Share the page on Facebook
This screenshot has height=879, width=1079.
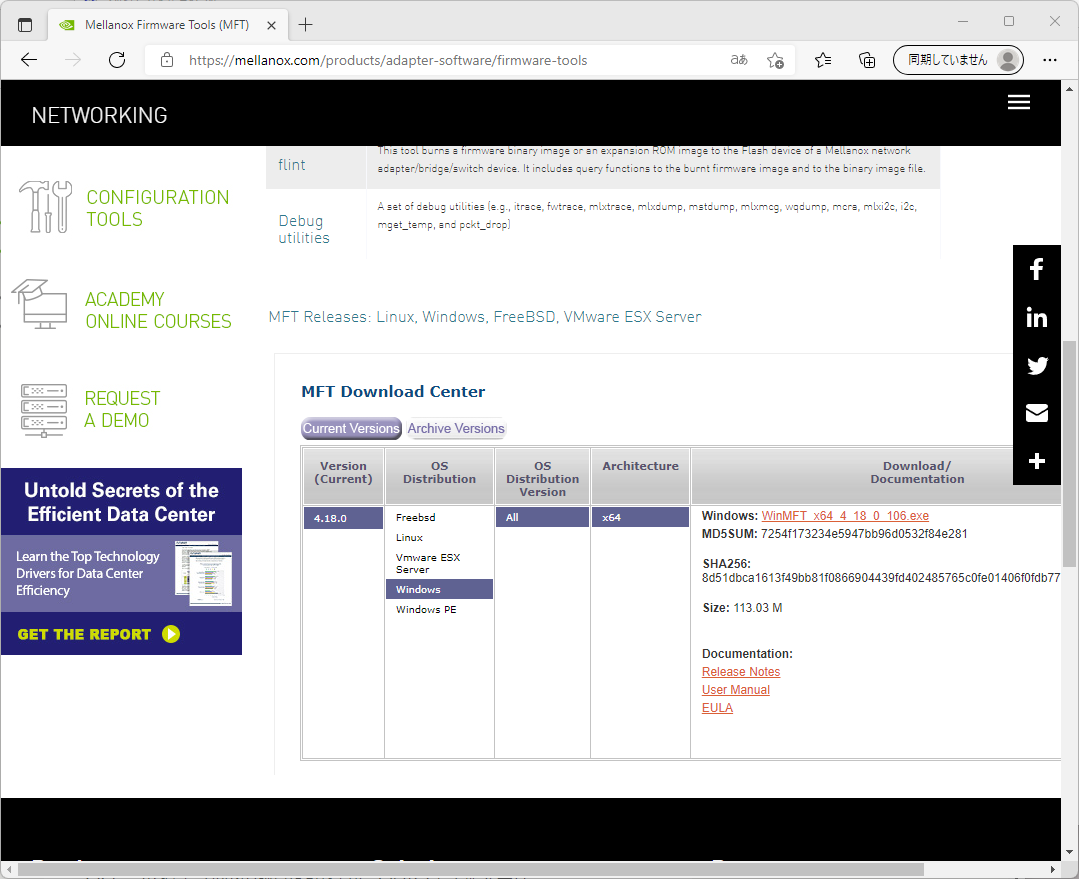pyautogui.click(x=1036, y=269)
